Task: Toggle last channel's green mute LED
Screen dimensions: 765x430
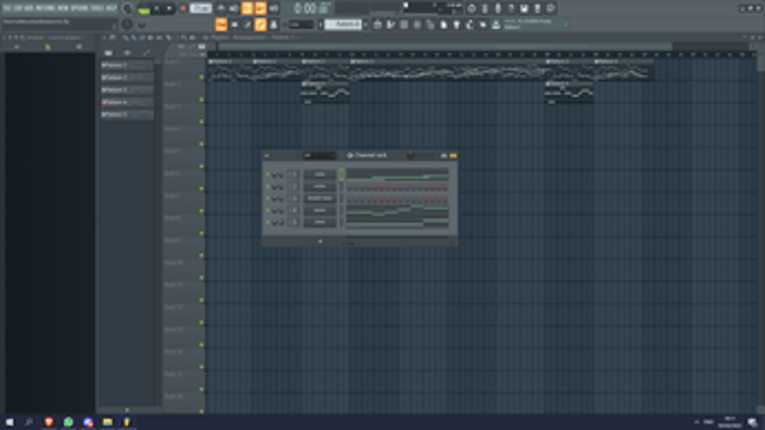Action: pos(267,223)
